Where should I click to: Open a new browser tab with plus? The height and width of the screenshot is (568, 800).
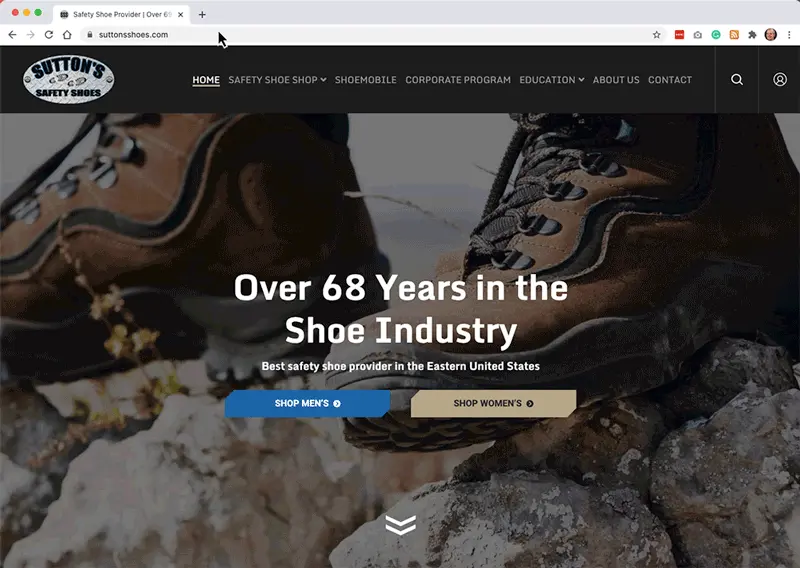click(x=202, y=15)
